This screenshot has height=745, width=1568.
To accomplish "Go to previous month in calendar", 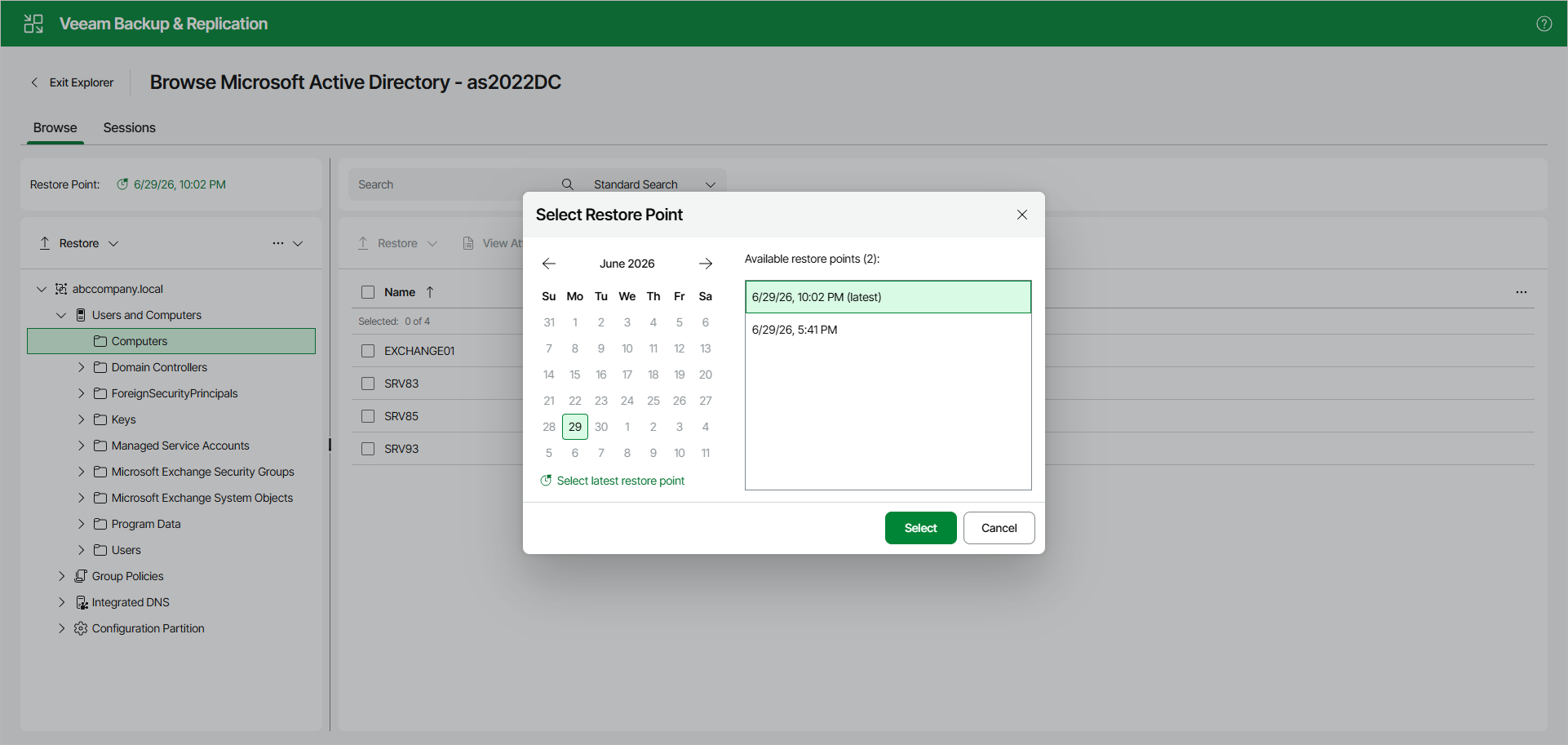I will click(549, 264).
